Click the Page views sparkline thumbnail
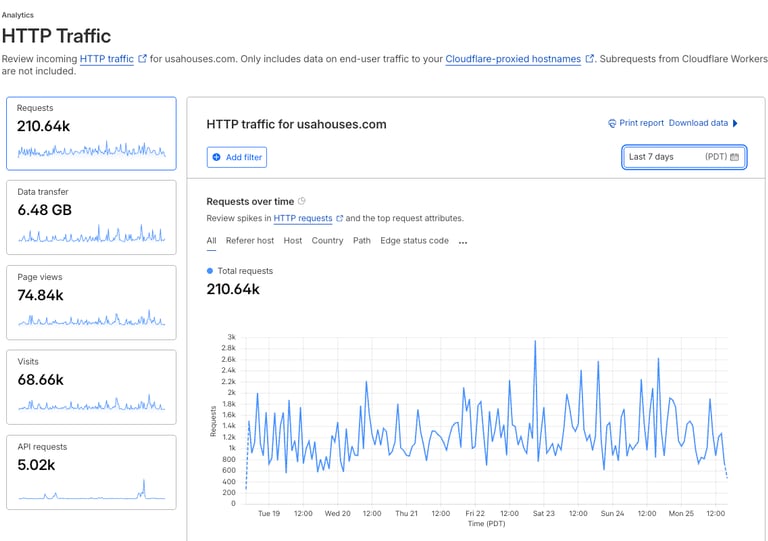Screen dimensions: 768x541 [91, 319]
